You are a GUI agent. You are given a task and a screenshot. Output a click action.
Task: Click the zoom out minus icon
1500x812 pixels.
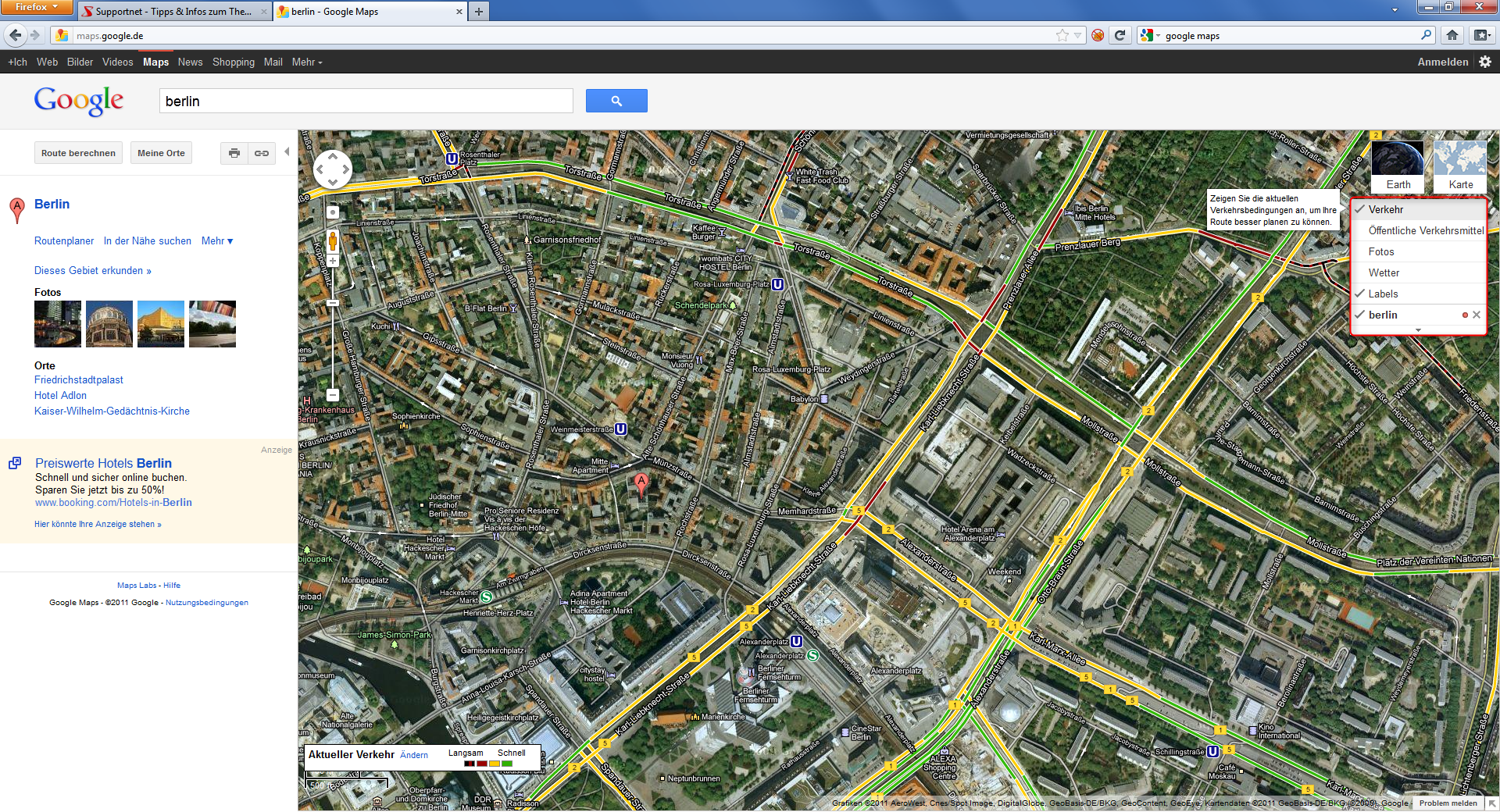(x=332, y=394)
